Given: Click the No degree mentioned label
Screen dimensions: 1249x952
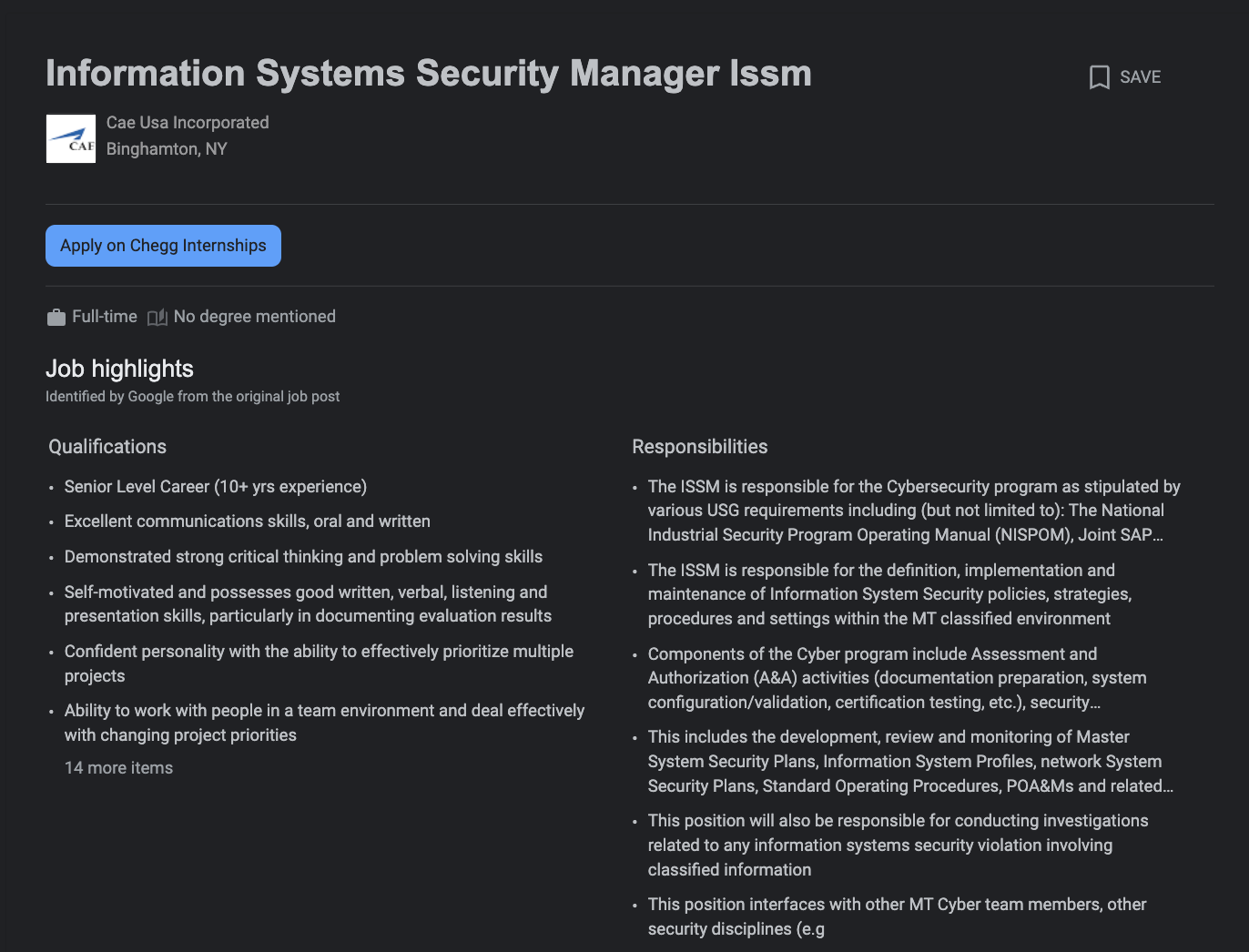Looking at the screenshot, I should tap(255, 317).
